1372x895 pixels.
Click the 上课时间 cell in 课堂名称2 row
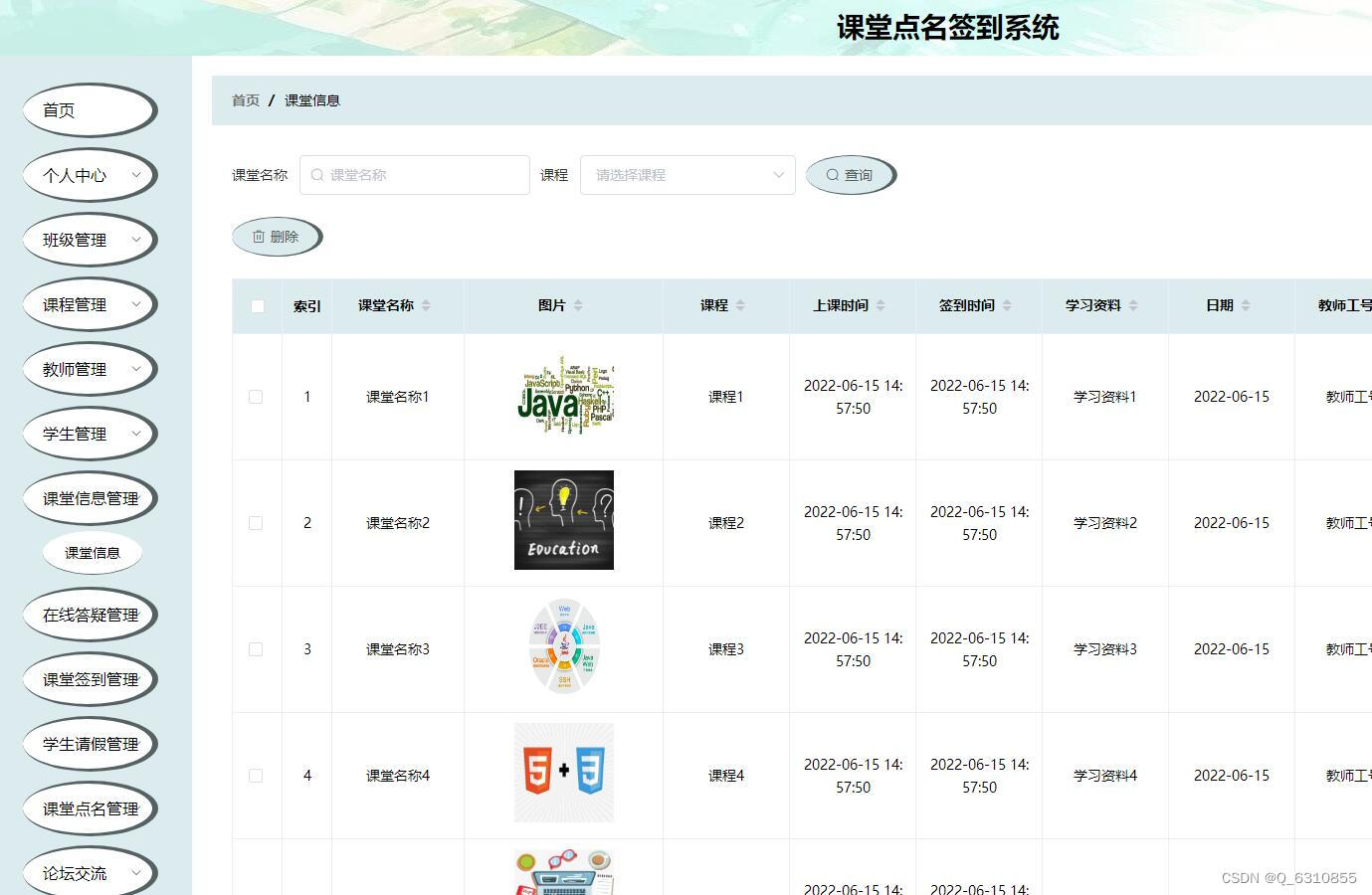854,523
